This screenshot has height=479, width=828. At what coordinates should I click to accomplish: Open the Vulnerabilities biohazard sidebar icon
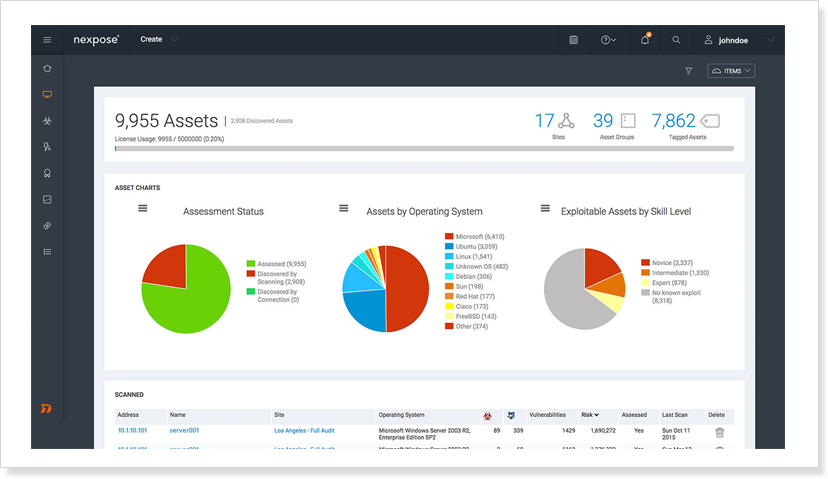click(47, 121)
